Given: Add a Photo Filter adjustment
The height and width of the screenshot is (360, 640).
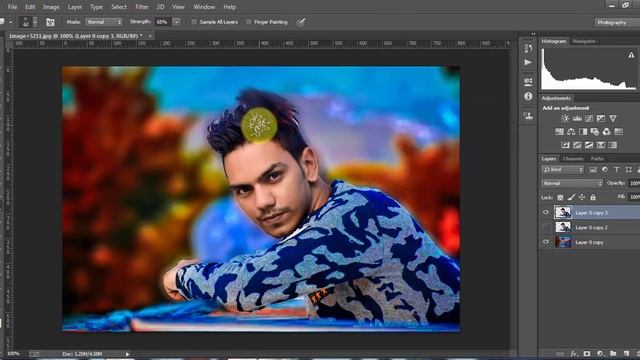Looking at the screenshot, I should [x=595, y=131].
